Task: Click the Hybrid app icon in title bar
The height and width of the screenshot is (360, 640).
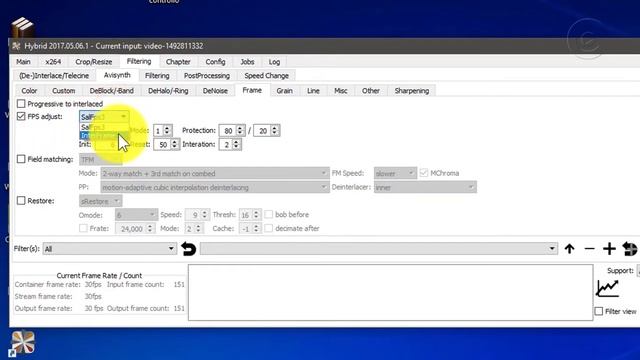Action: click(x=16, y=46)
